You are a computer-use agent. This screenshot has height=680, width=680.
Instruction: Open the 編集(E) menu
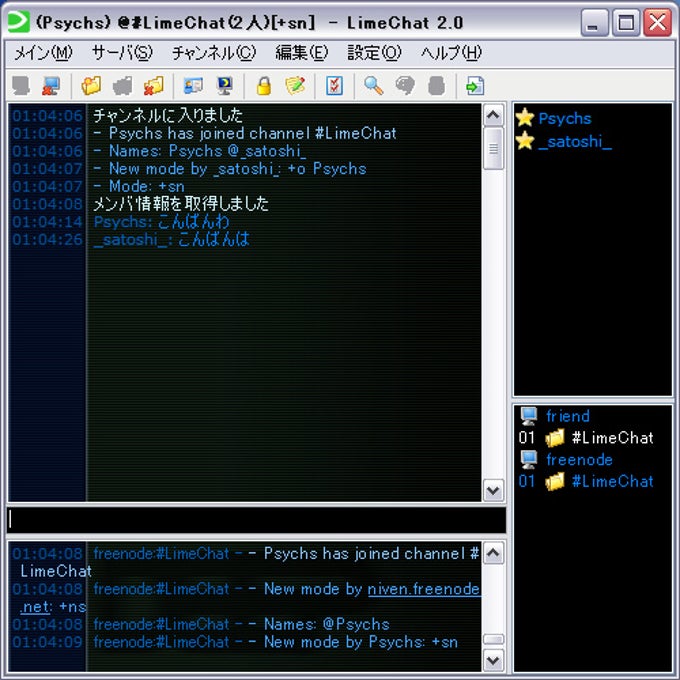coord(301,53)
